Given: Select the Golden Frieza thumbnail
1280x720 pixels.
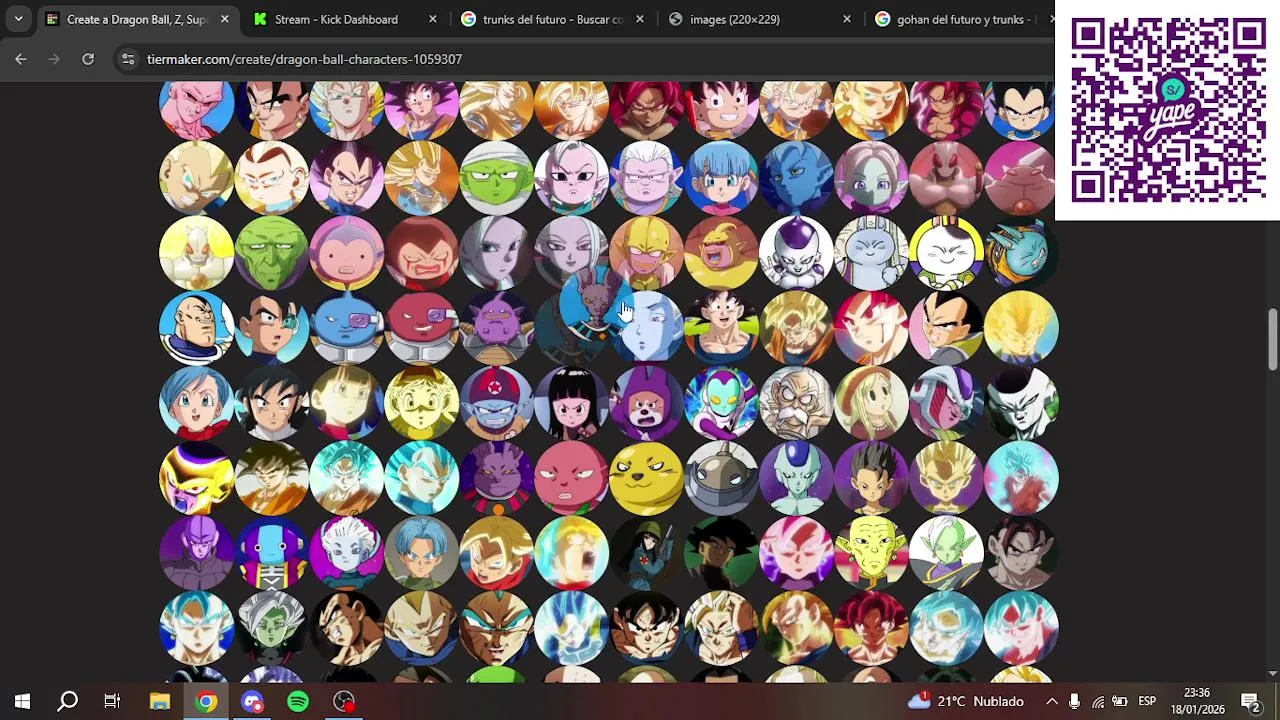Looking at the screenshot, I should 197,478.
